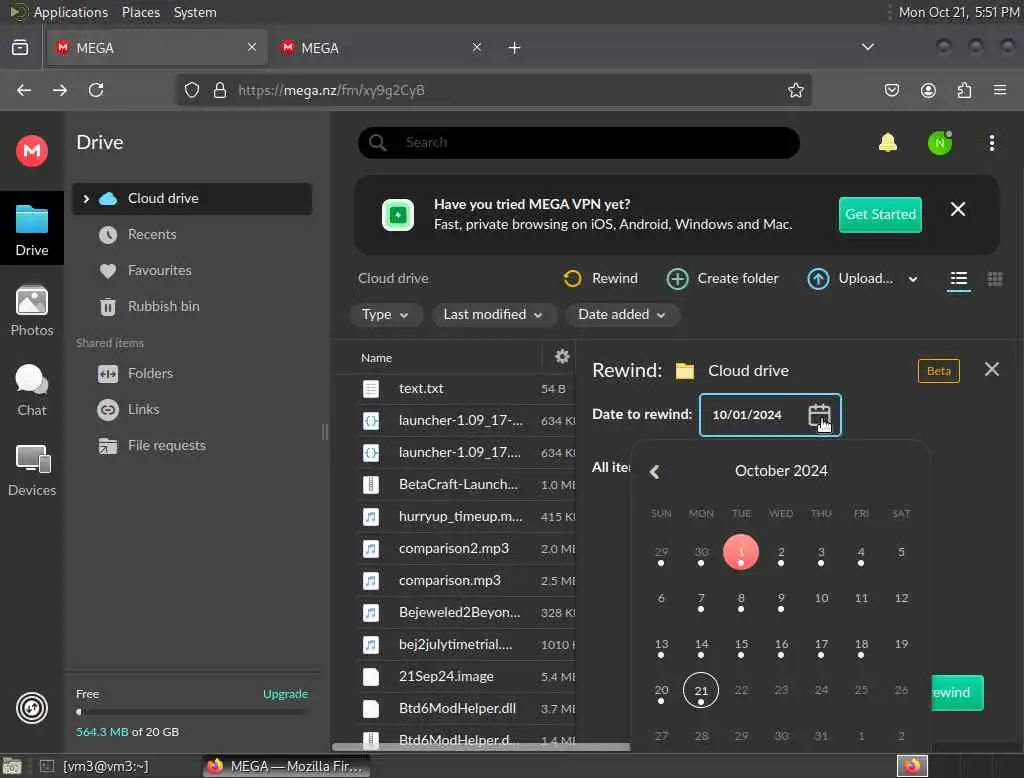Click the Date to rewind field
1024x778 pixels.
coord(770,415)
